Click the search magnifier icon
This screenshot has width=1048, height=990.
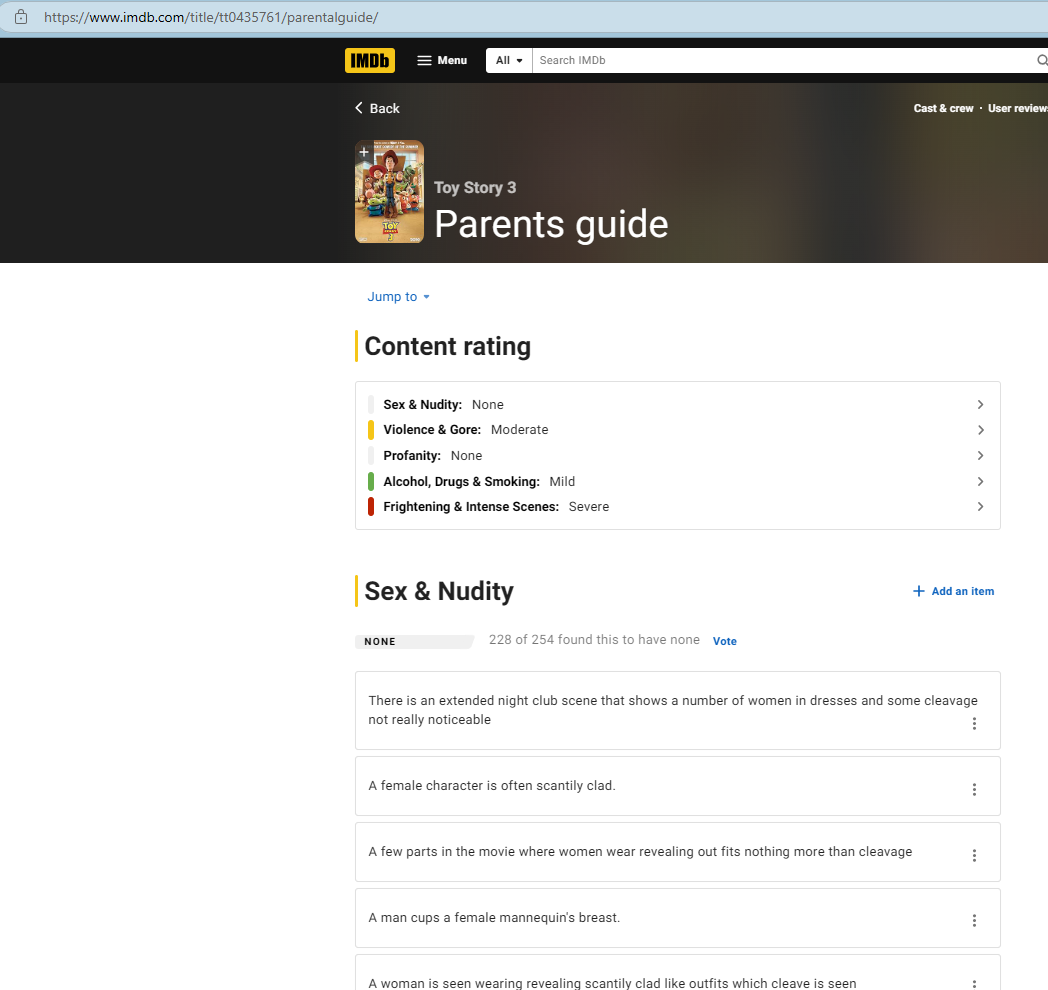pos(1041,61)
